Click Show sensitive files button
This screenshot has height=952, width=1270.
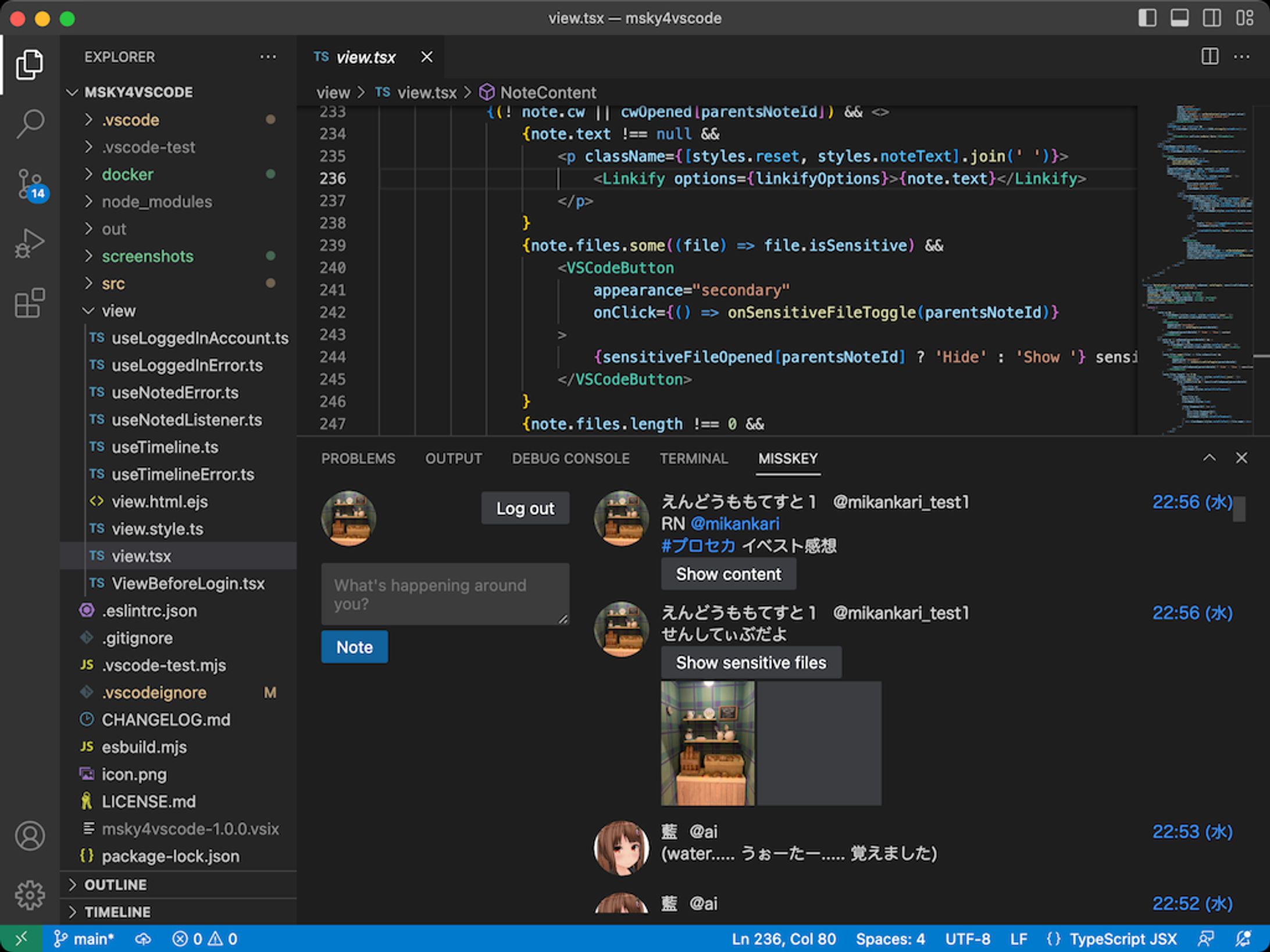[750, 663]
